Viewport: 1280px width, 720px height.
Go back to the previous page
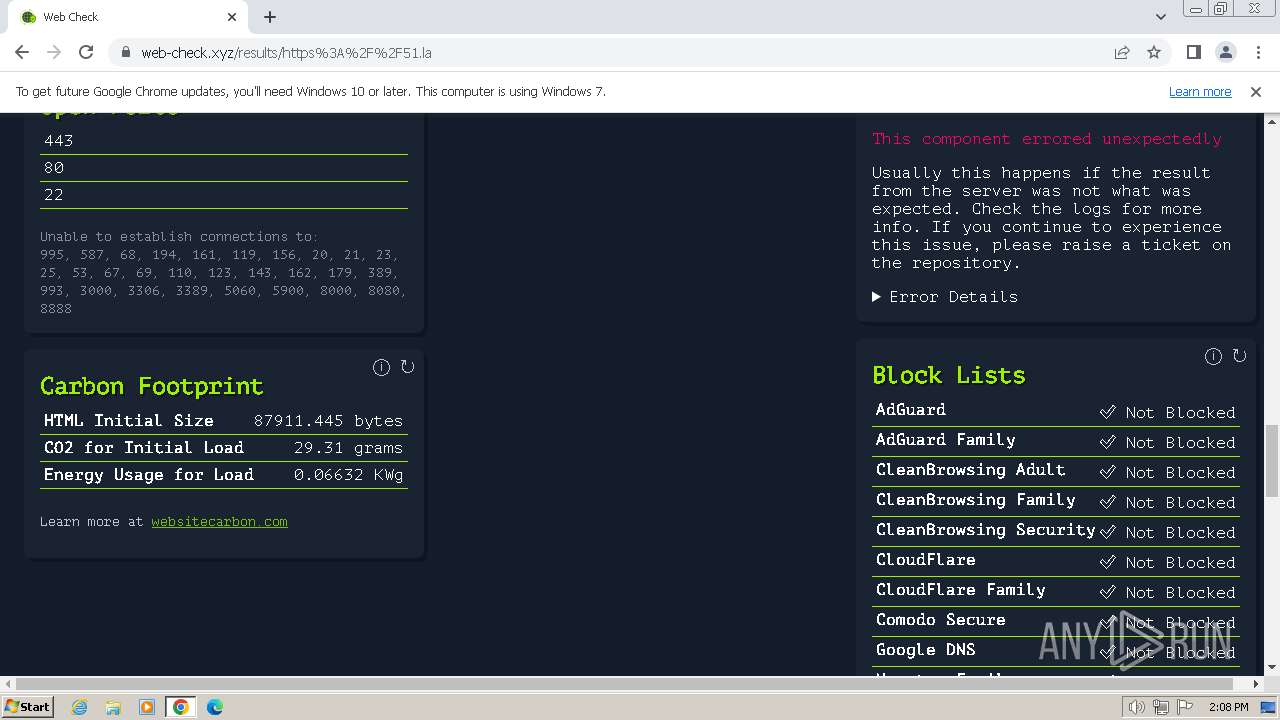pyautogui.click(x=22, y=52)
